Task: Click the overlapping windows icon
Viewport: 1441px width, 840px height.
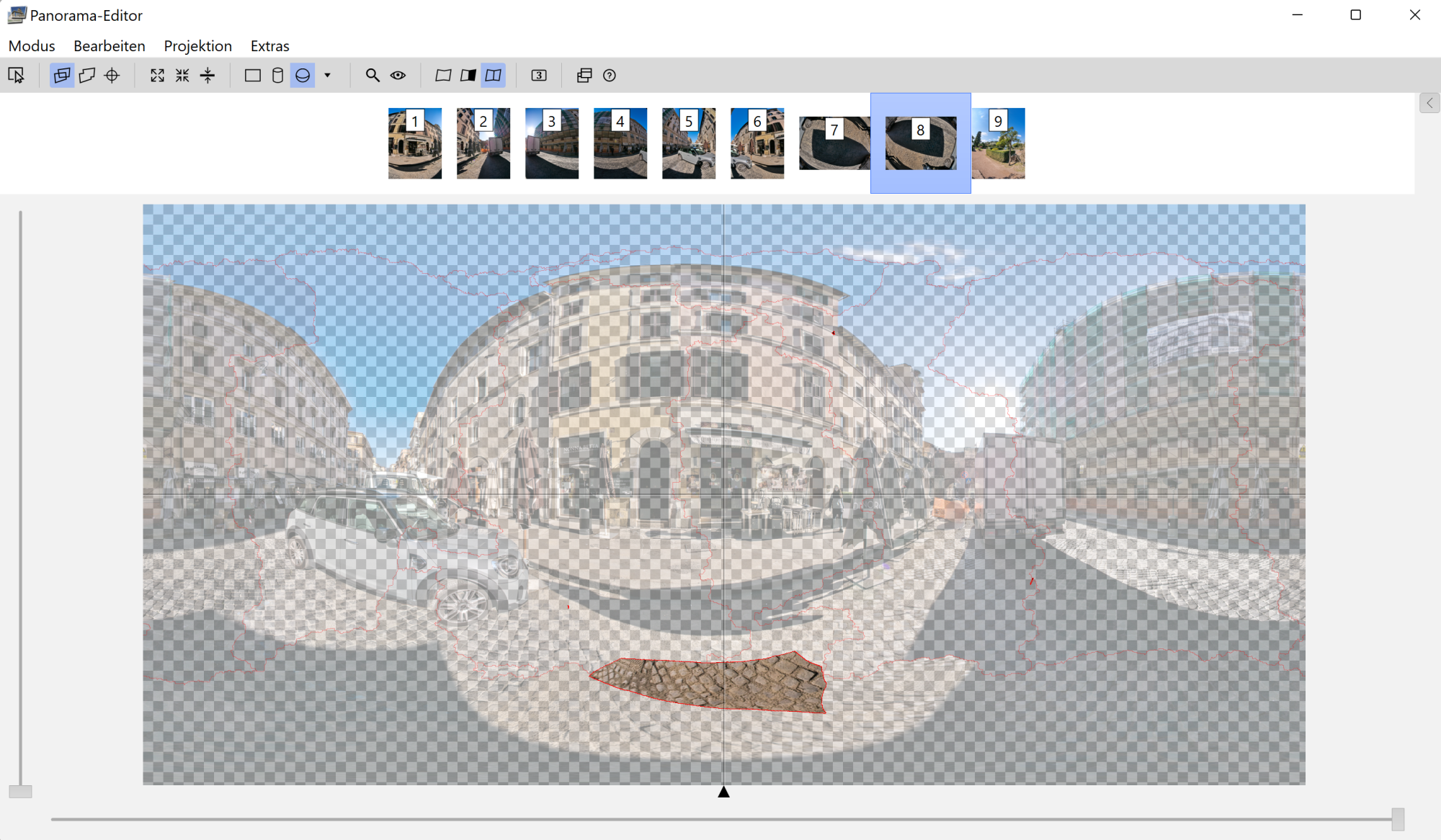Action: 584,75
